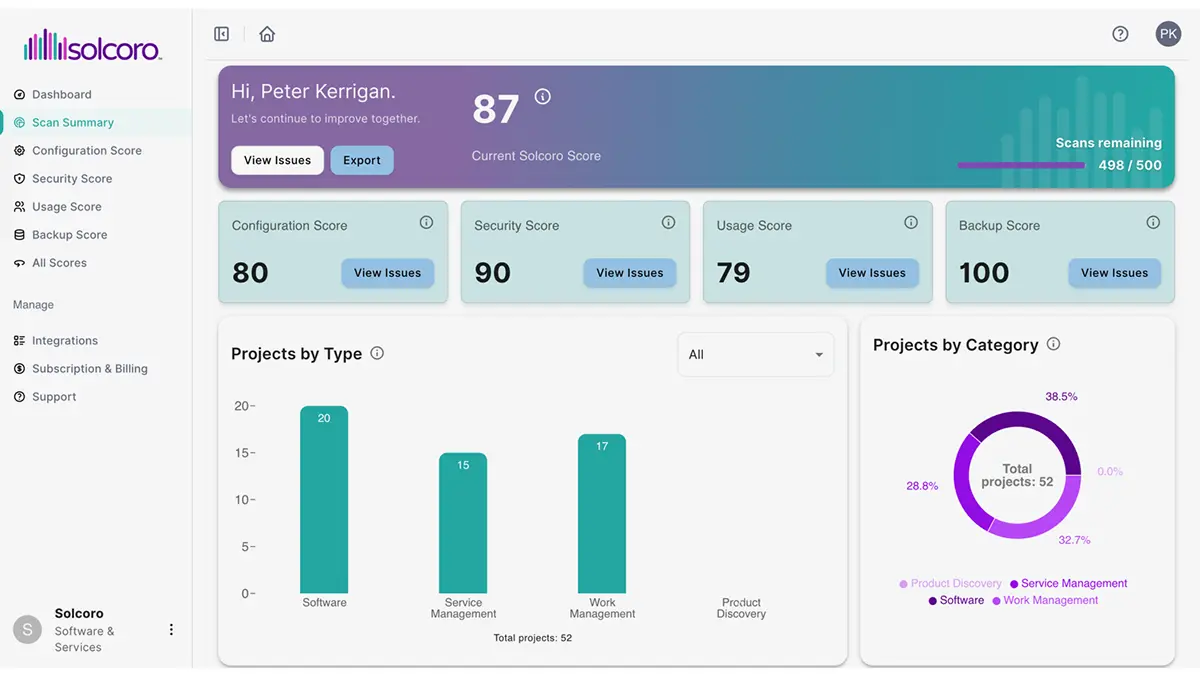This screenshot has width=1200, height=677.
Task: Click info icon next to Projects by Category
Action: tap(1053, 344)
